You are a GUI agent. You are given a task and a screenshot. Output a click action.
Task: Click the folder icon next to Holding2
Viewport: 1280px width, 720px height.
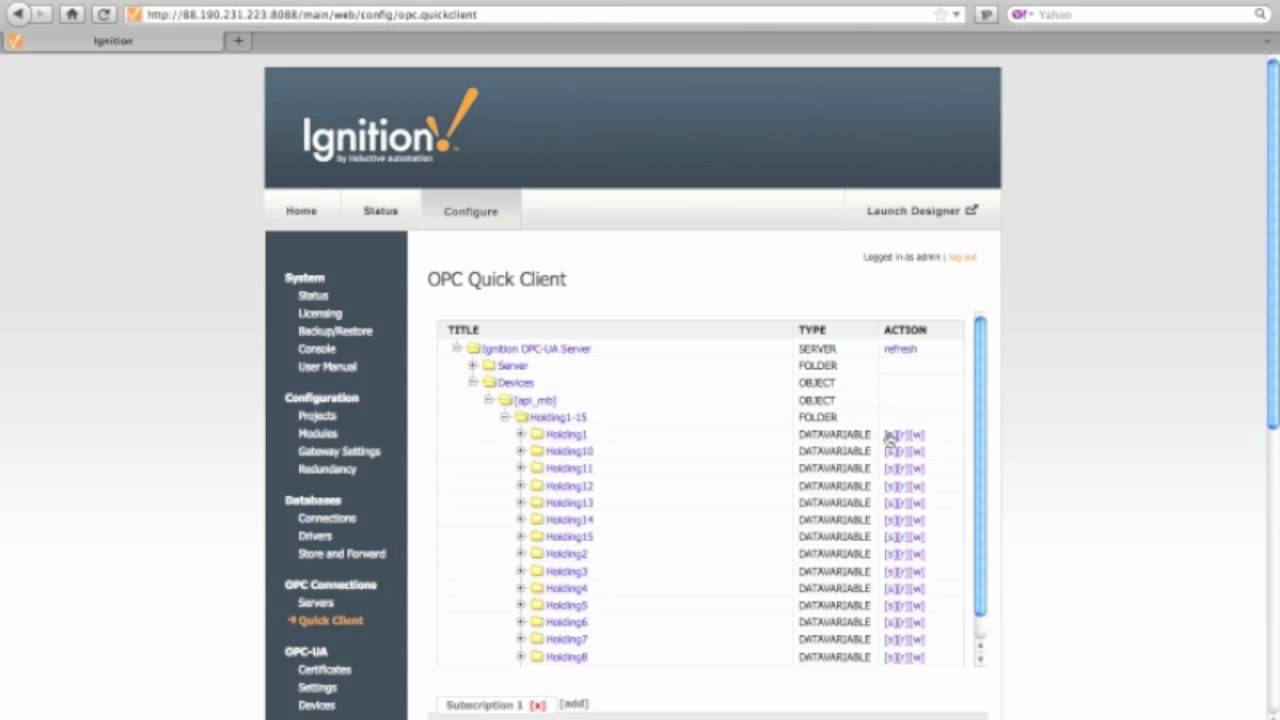tap(537, 553)
